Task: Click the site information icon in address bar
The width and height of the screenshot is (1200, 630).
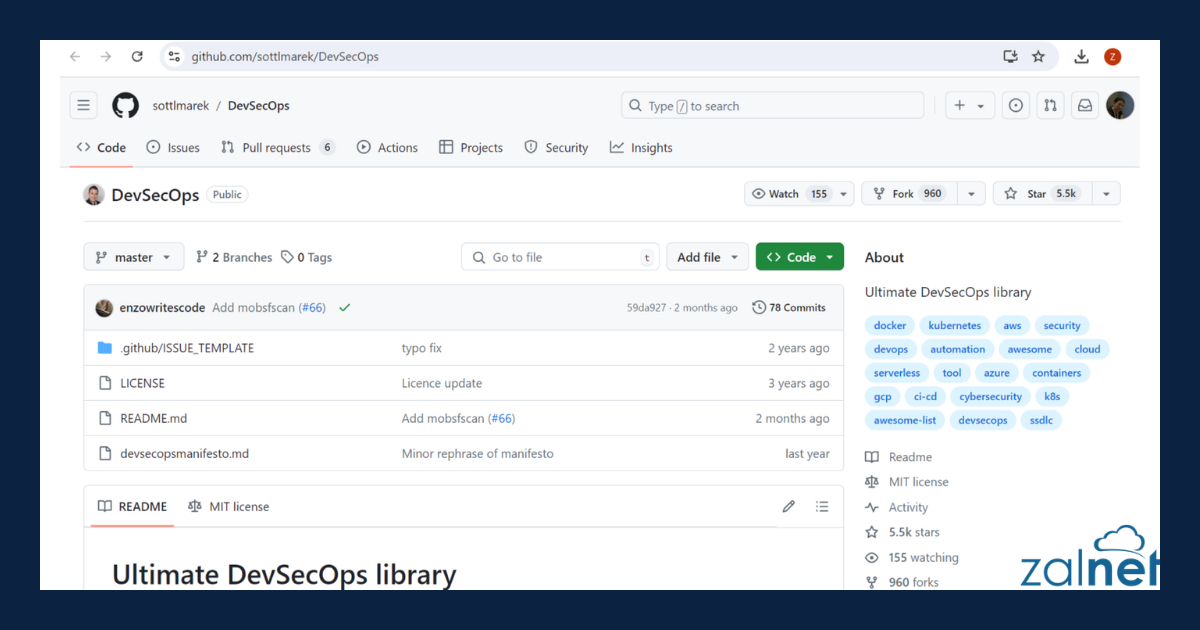Action: pyautogui.click(x=175, y=57)
